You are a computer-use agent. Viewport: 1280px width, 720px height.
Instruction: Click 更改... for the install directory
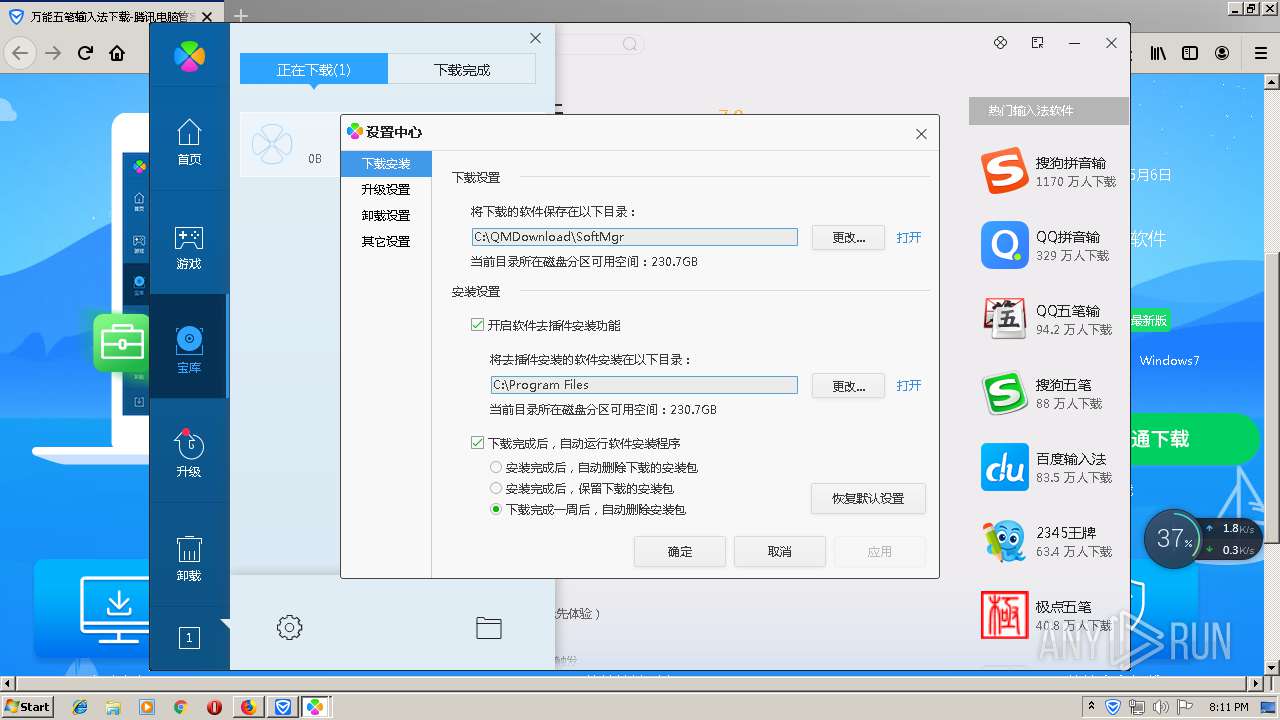(848, 385)
